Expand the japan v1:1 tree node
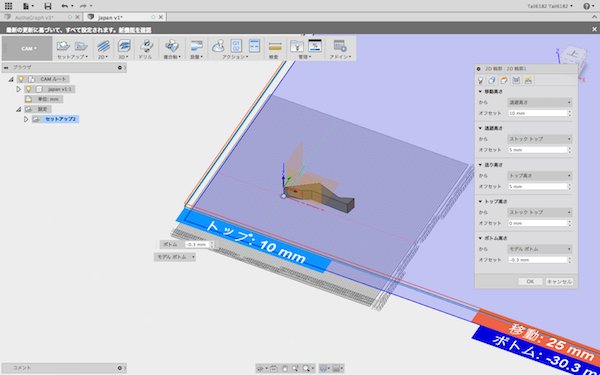The image size is (600, 375). pyautogui.click(x=18, y=89)
